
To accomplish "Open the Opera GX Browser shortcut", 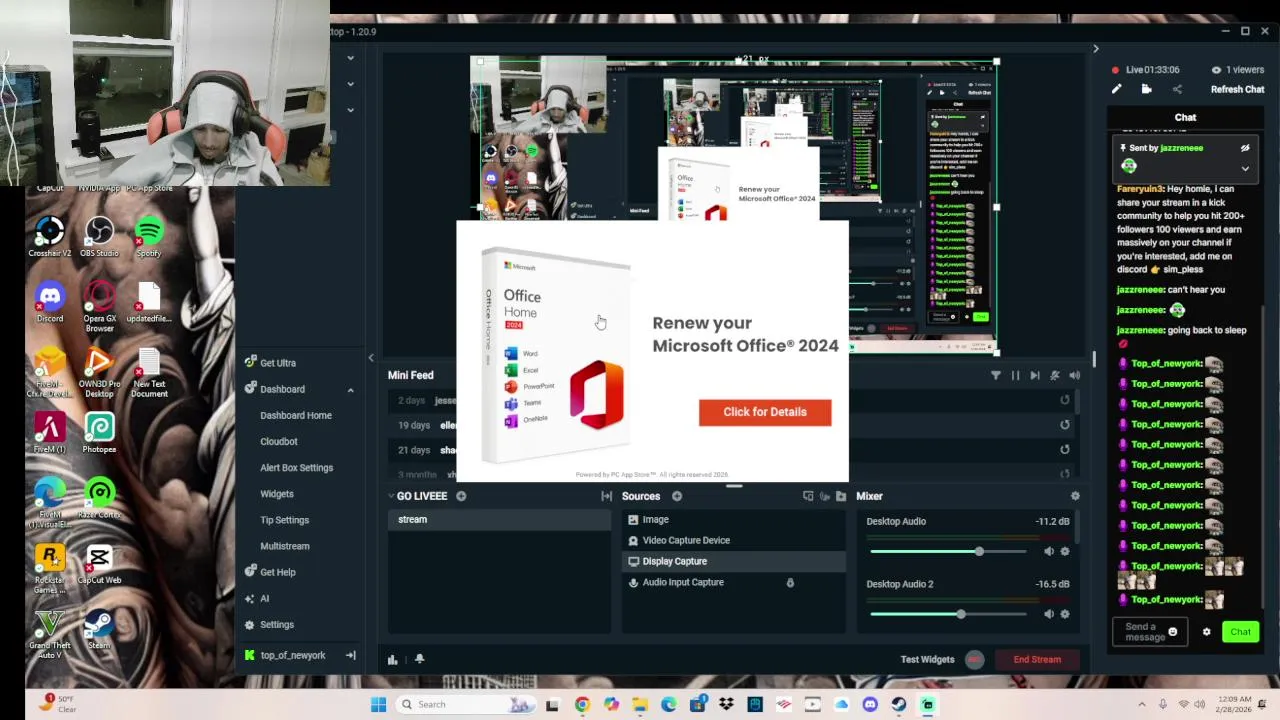I will tap(99, 307).
